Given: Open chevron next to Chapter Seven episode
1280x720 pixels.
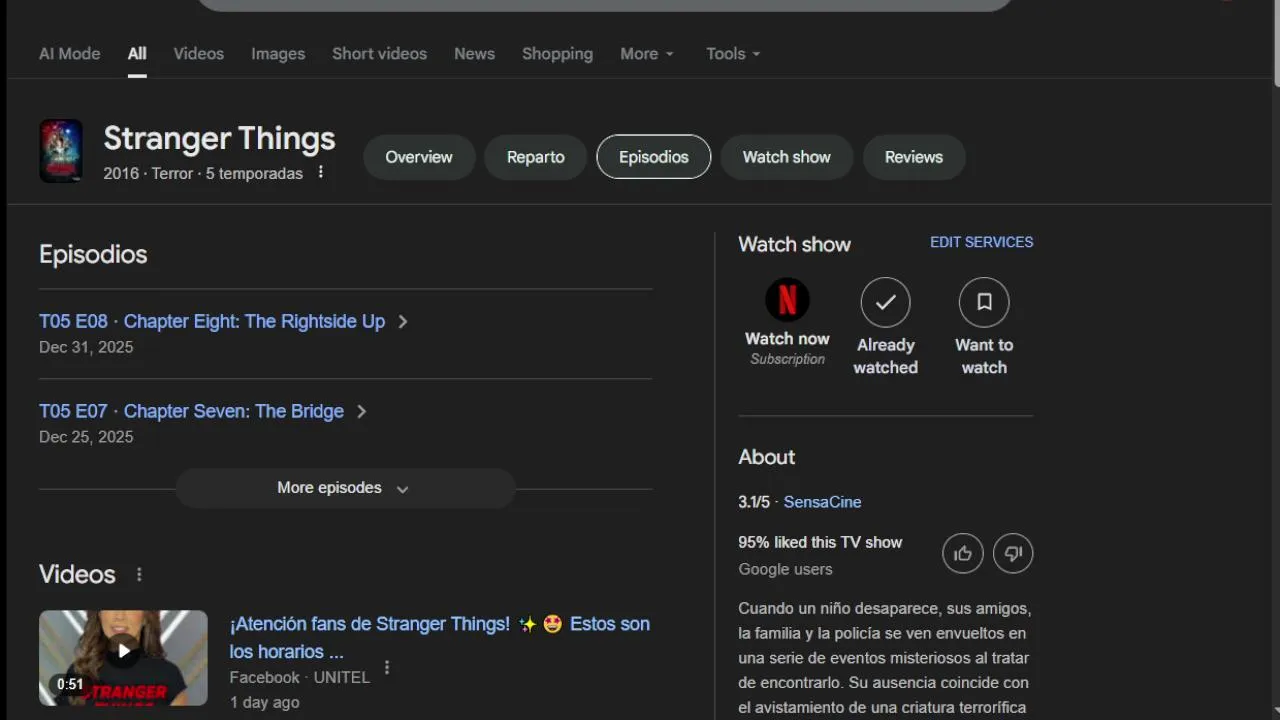Looking at the screenshot, I should [x=361, y=412].
